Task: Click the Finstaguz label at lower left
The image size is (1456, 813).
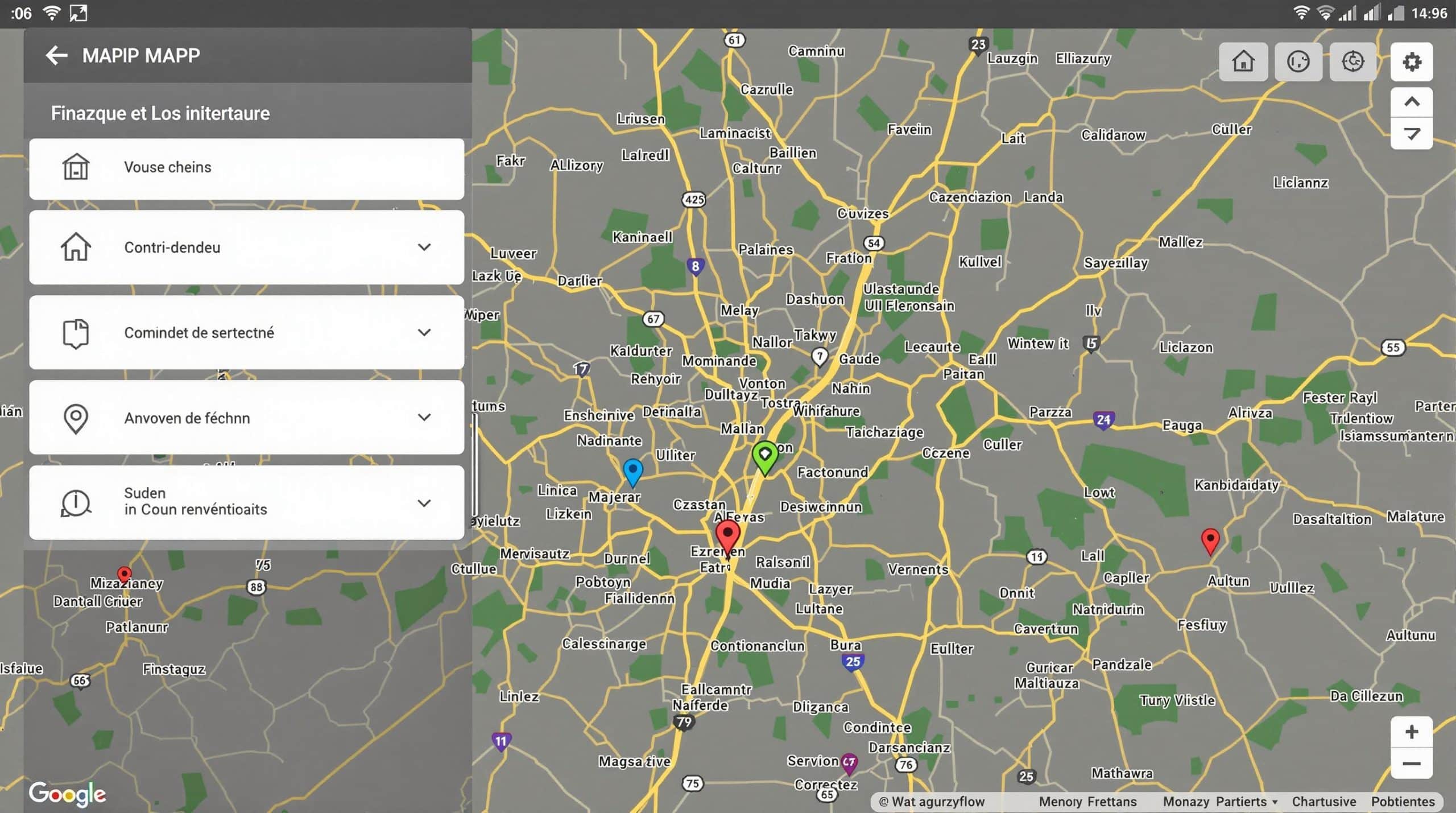Action: (174, 670)
